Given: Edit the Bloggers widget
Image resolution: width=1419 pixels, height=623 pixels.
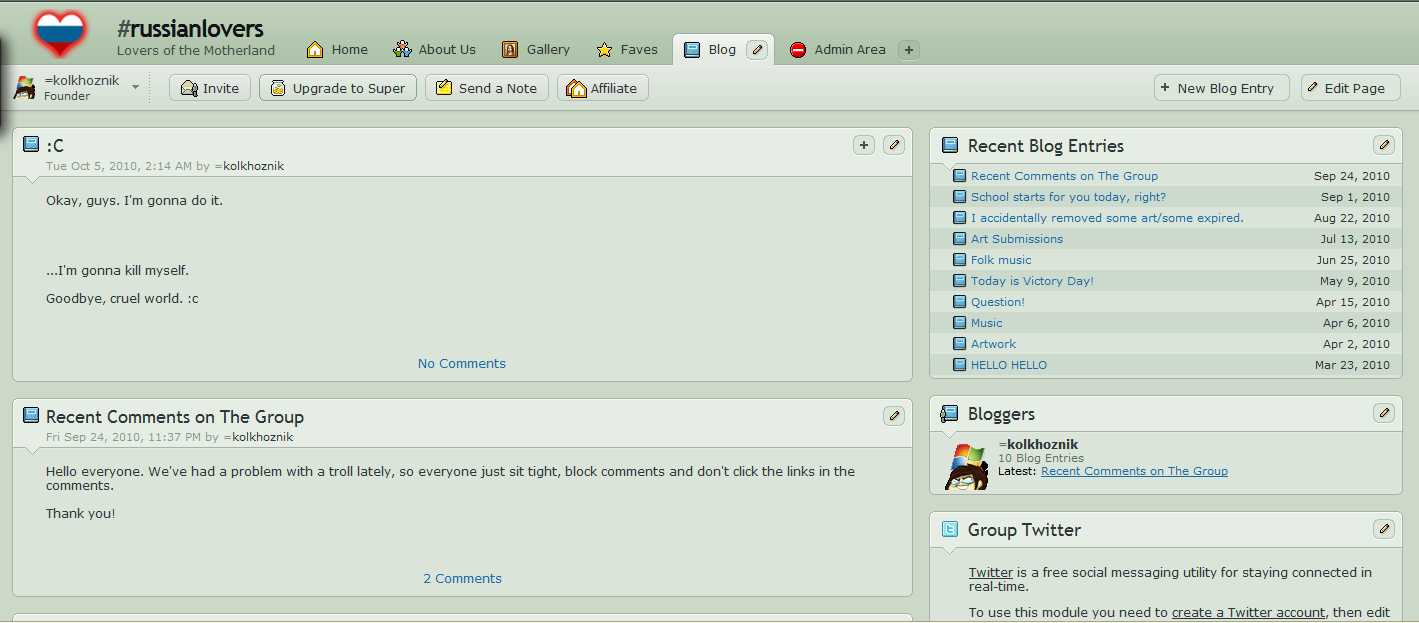Looking at the screenshot, I should coord(1384,412).
